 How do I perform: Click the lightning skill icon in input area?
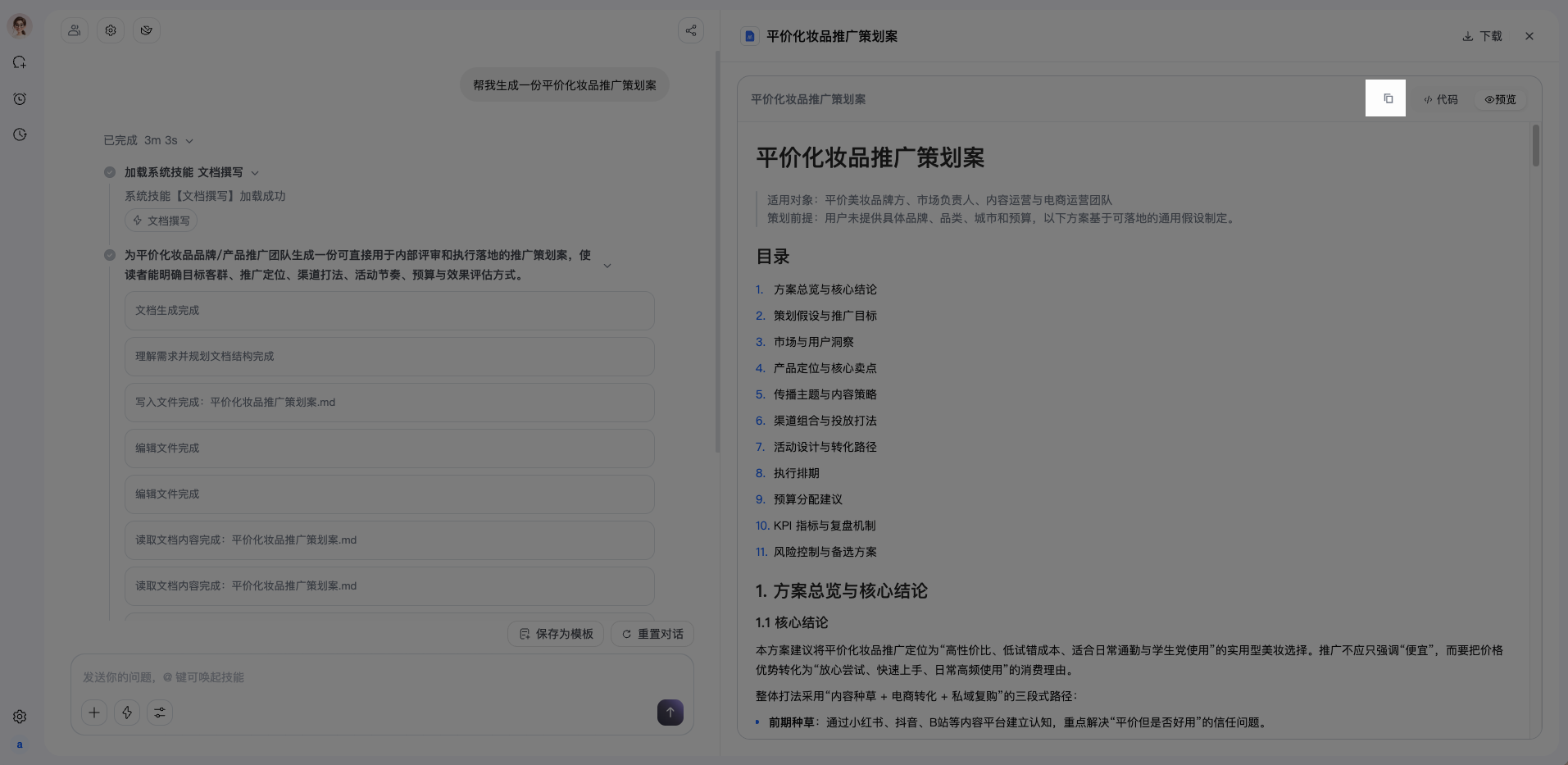pyautogui.click(x=127, y=713)
